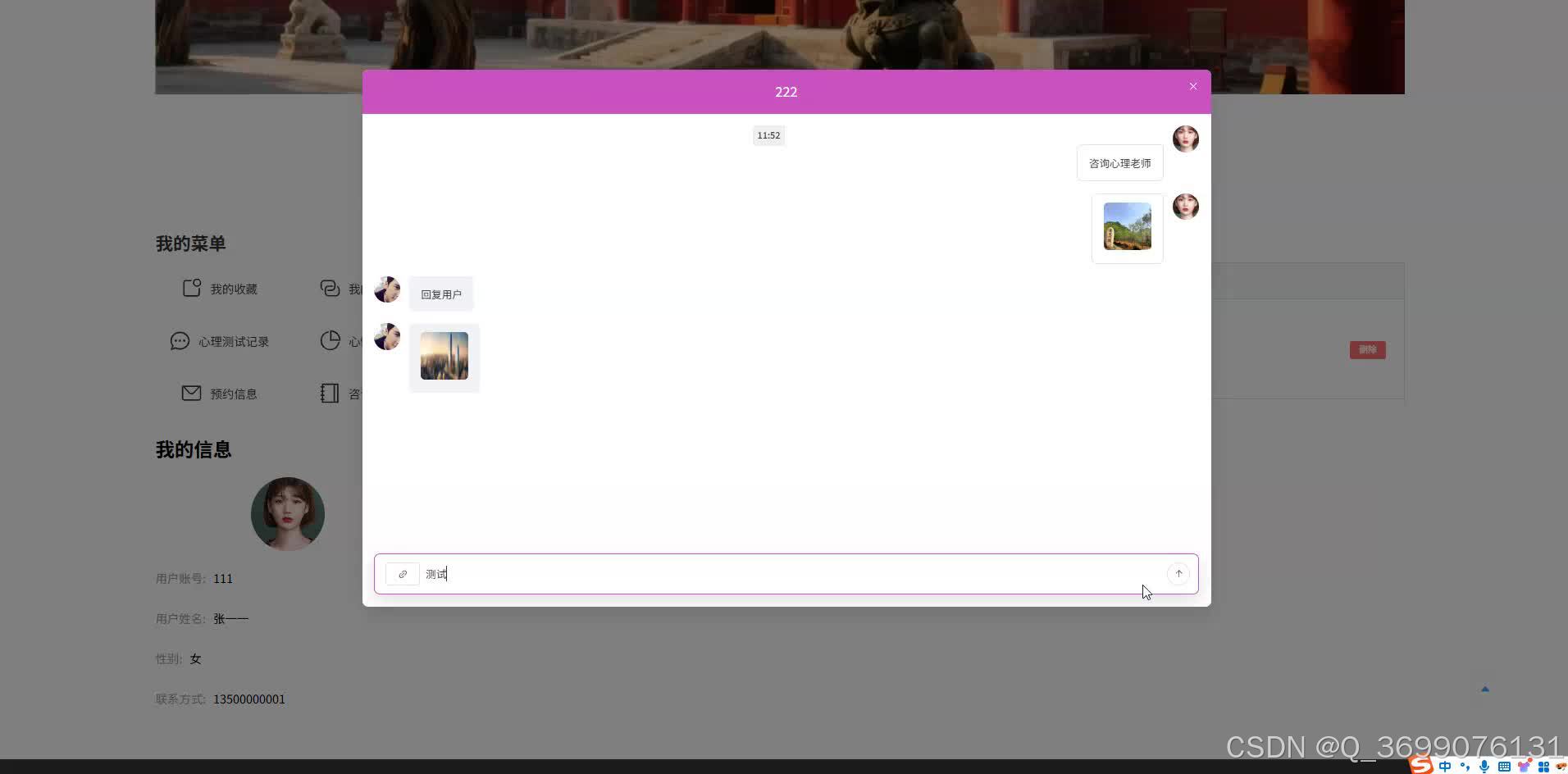
Task: Click the attachment link icon in chat input
Action: click(403, 574)
